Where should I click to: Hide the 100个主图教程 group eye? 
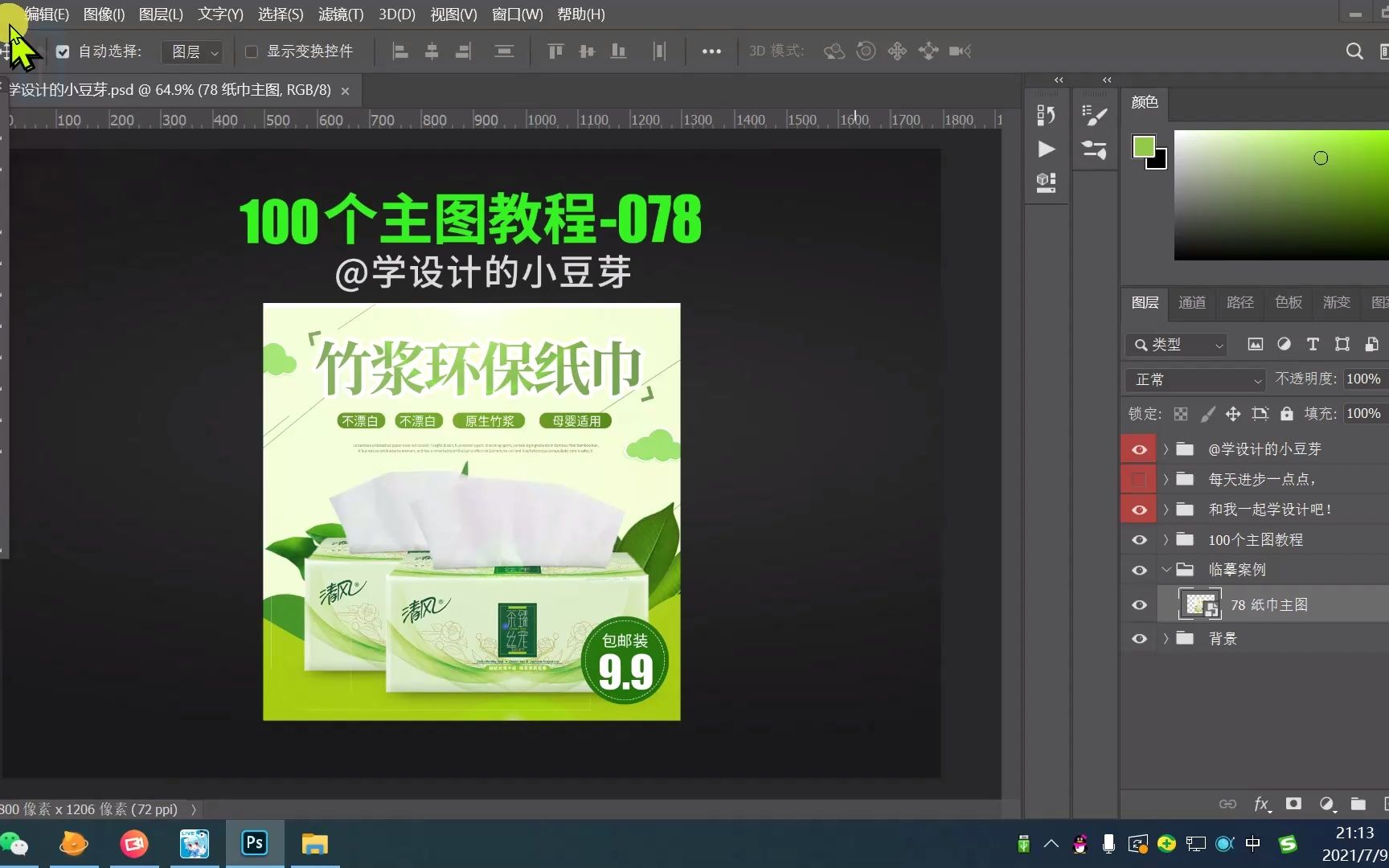click(1139, 540)
